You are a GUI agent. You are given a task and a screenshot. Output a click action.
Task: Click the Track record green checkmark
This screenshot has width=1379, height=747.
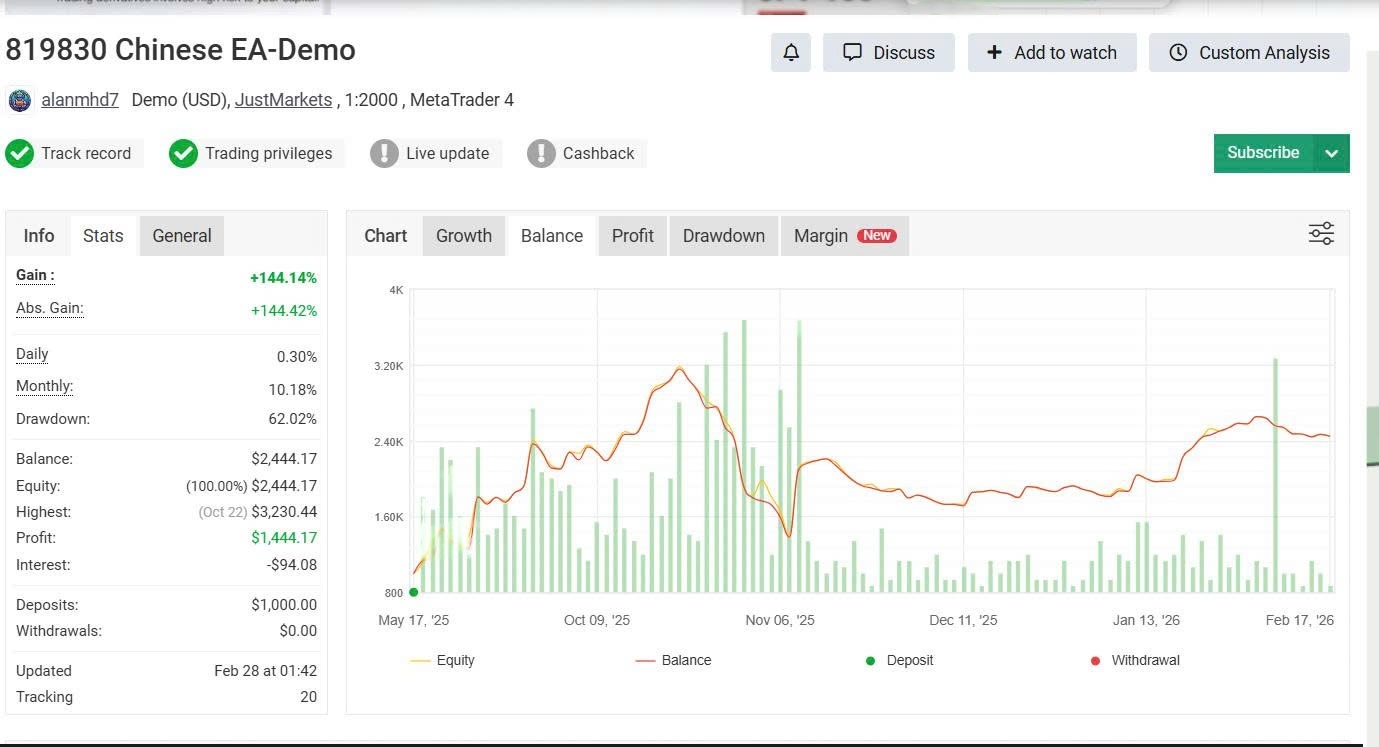tap(19, 153)
